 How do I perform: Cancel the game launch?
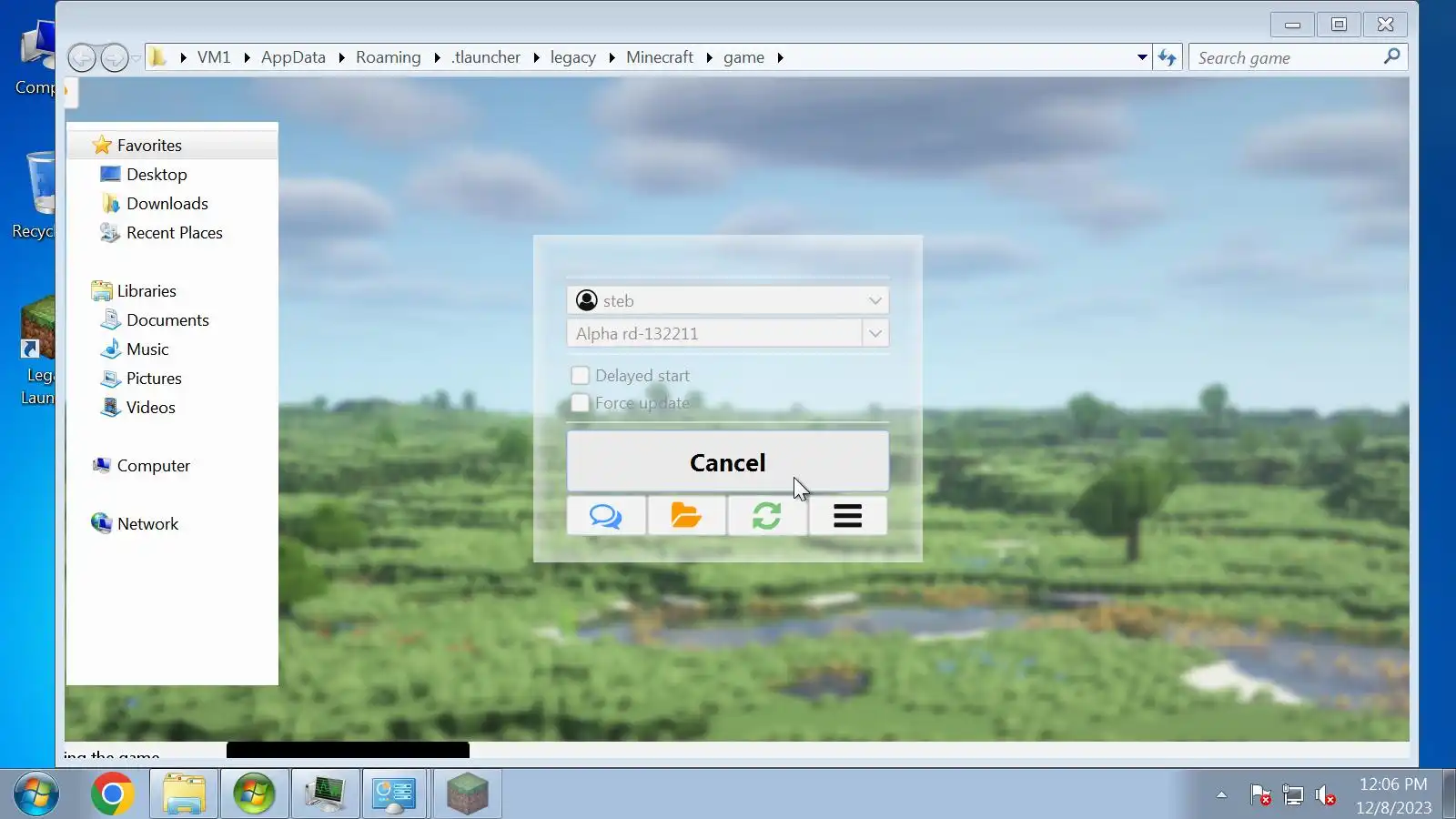(728, 462)
